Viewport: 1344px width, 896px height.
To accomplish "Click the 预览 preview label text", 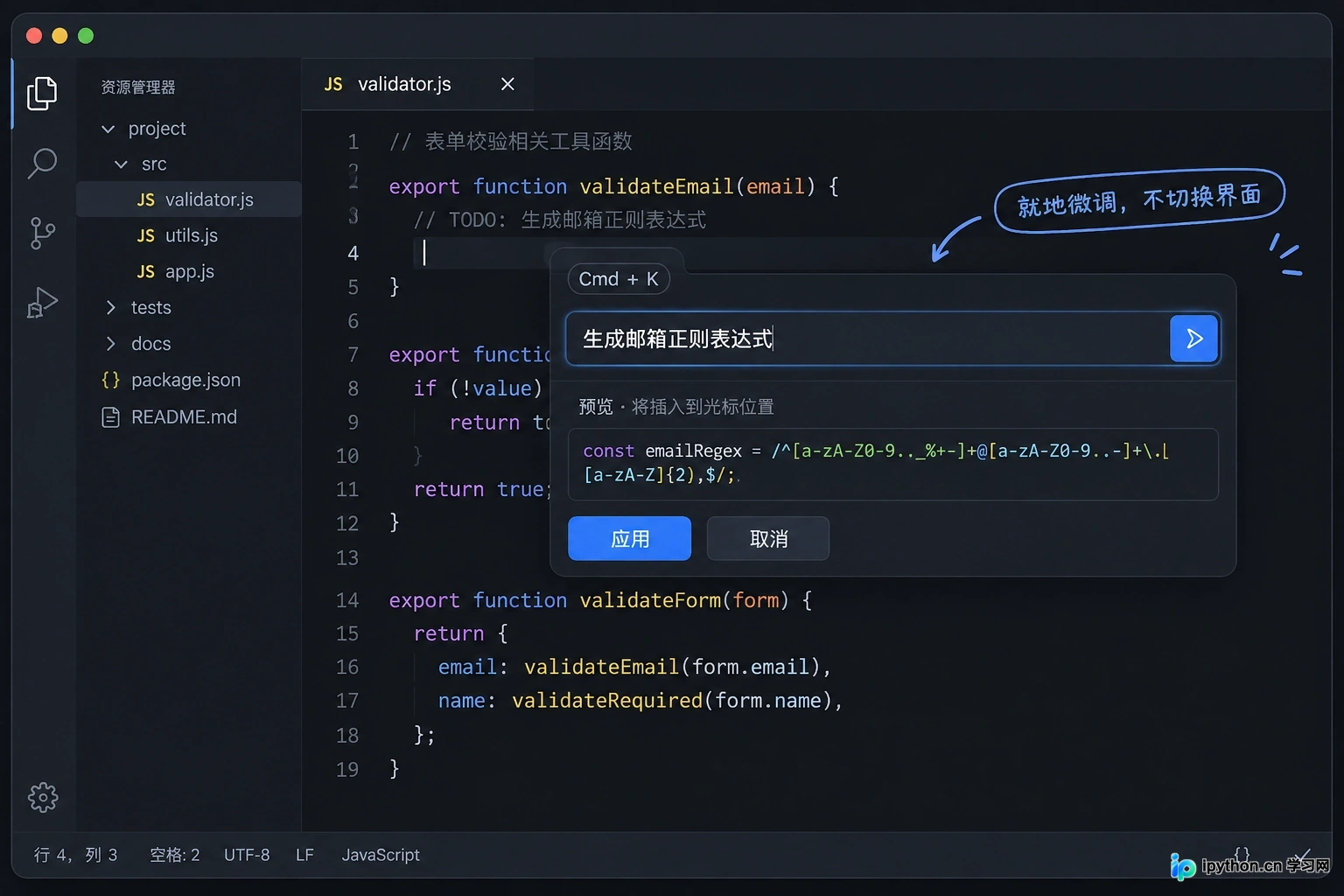I will pos(596,407).
